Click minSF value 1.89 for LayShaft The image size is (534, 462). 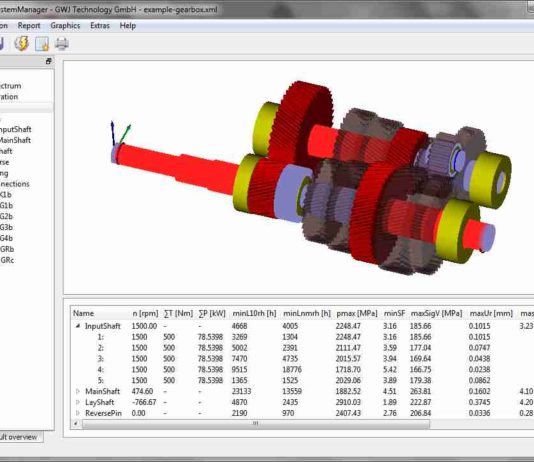(x=390, y=402)
